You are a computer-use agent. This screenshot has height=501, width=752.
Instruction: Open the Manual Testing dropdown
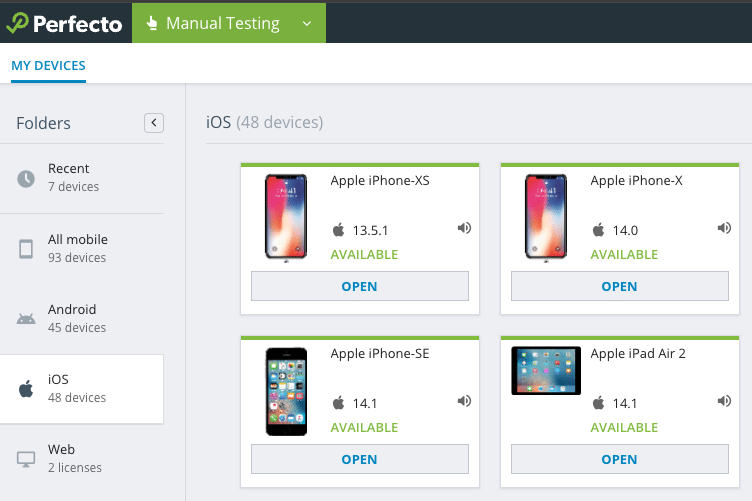(306, 23)
